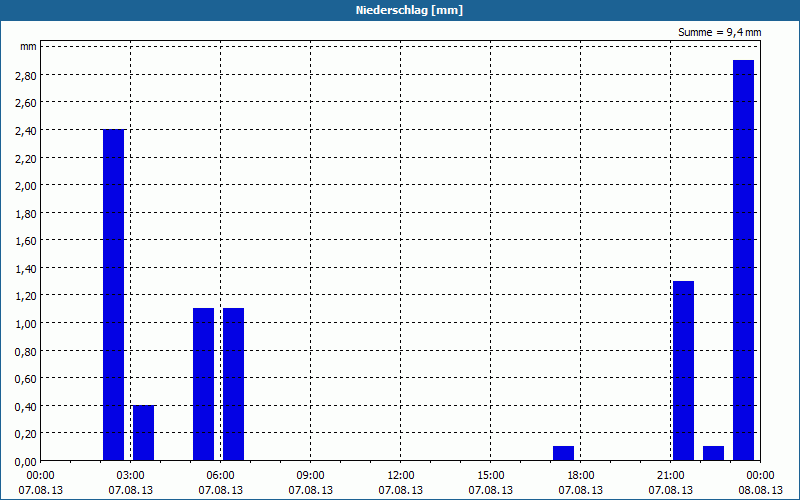Screen dimensions: 800x500
Task: Click the small 0,10 mm bar after 22:00
Action: pos(714,454)
